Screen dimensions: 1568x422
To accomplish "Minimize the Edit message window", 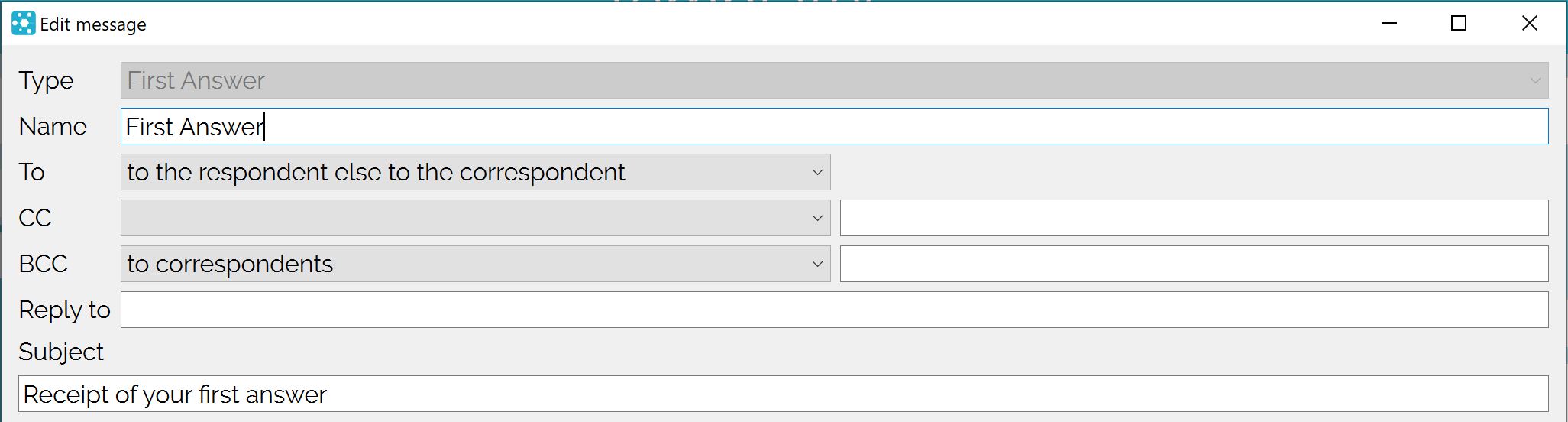I will [x=1389, y=24].
